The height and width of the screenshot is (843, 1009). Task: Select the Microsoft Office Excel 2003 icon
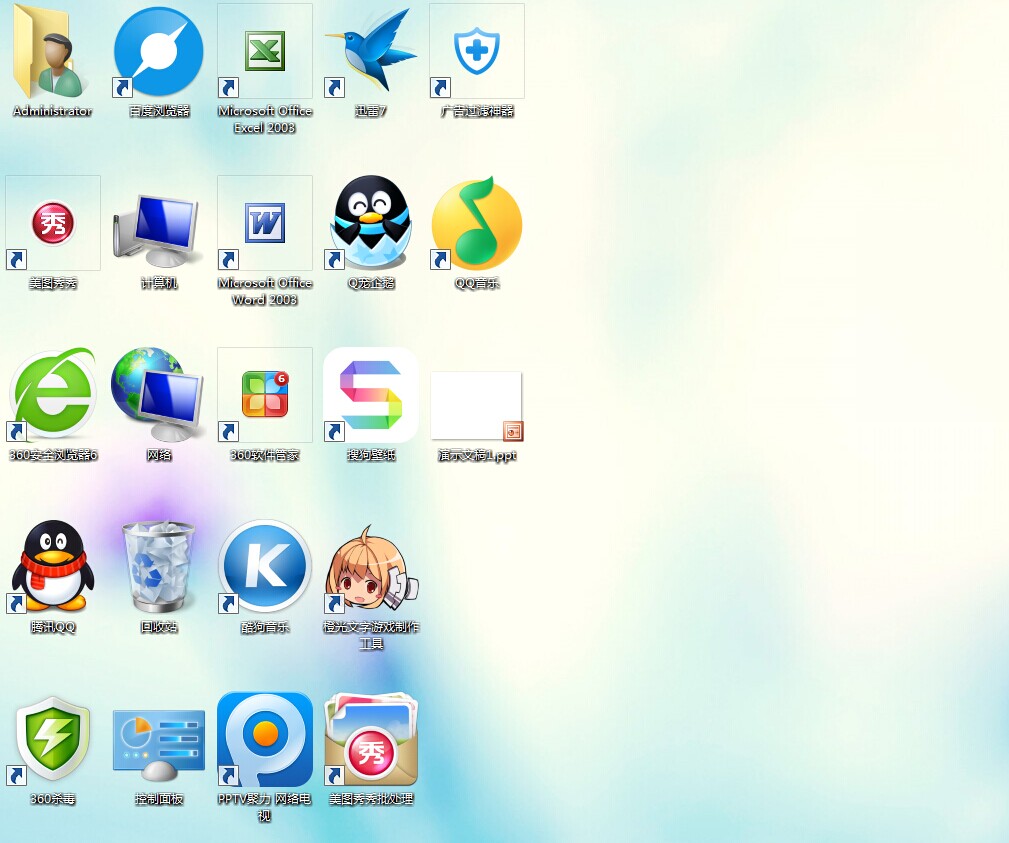(265, 51)
